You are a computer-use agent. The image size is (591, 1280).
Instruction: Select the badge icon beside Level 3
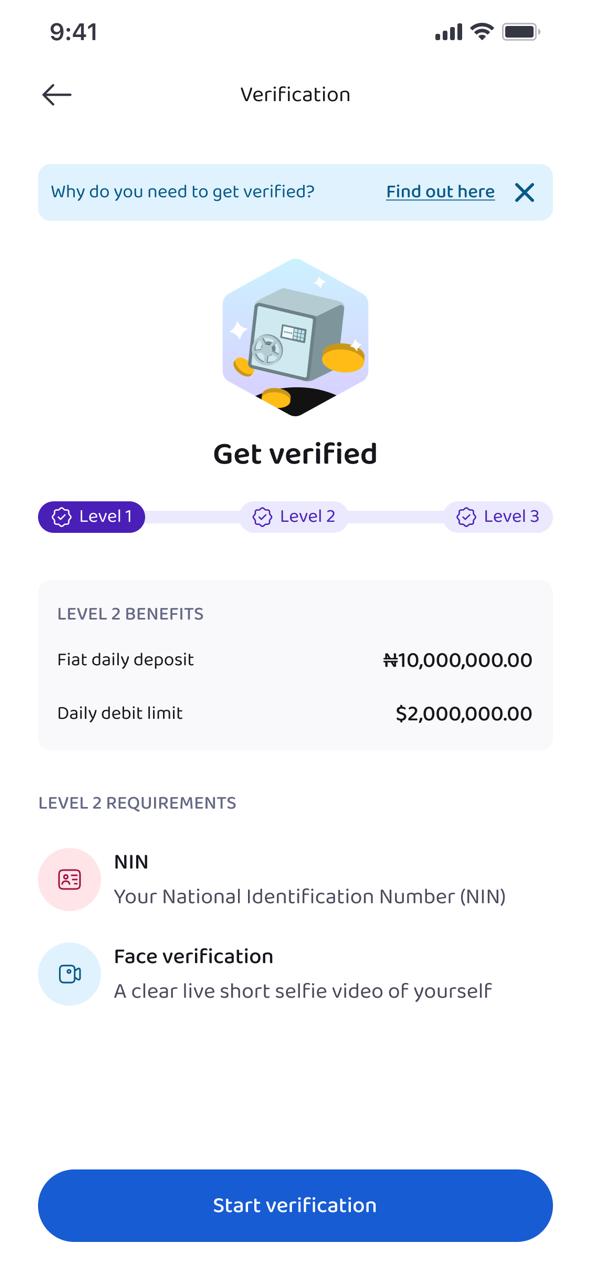pyautogui.click(x=466, y=517)
